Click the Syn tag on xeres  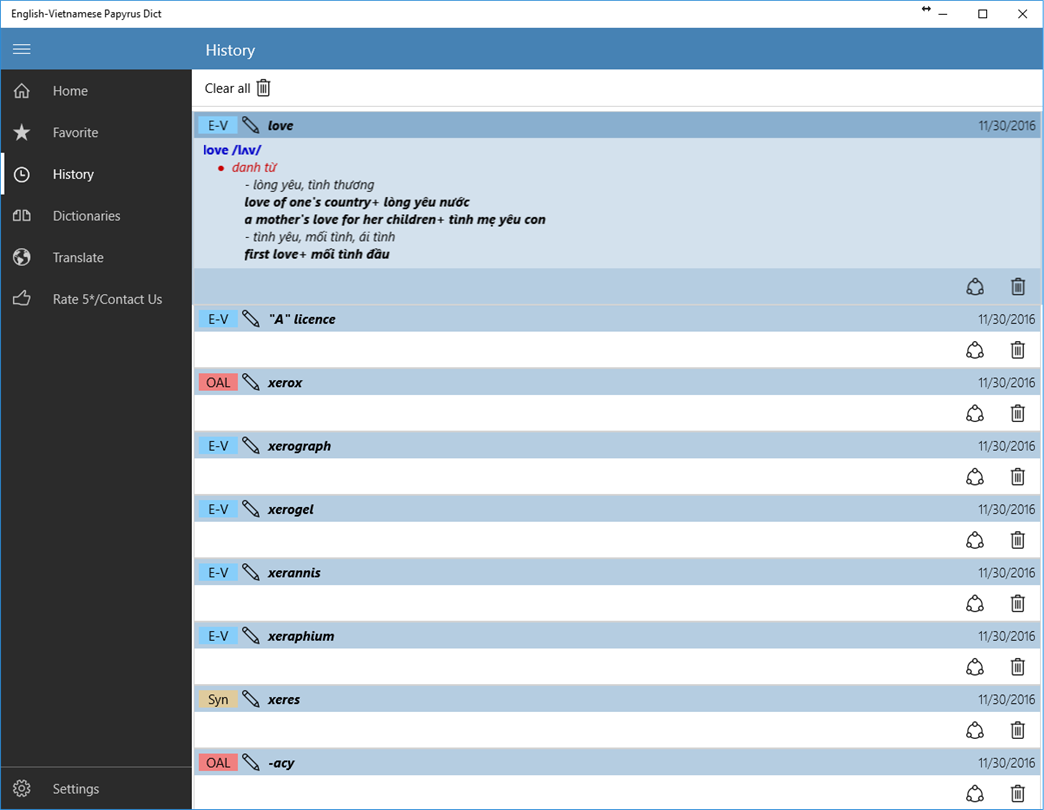pos(218,700)
